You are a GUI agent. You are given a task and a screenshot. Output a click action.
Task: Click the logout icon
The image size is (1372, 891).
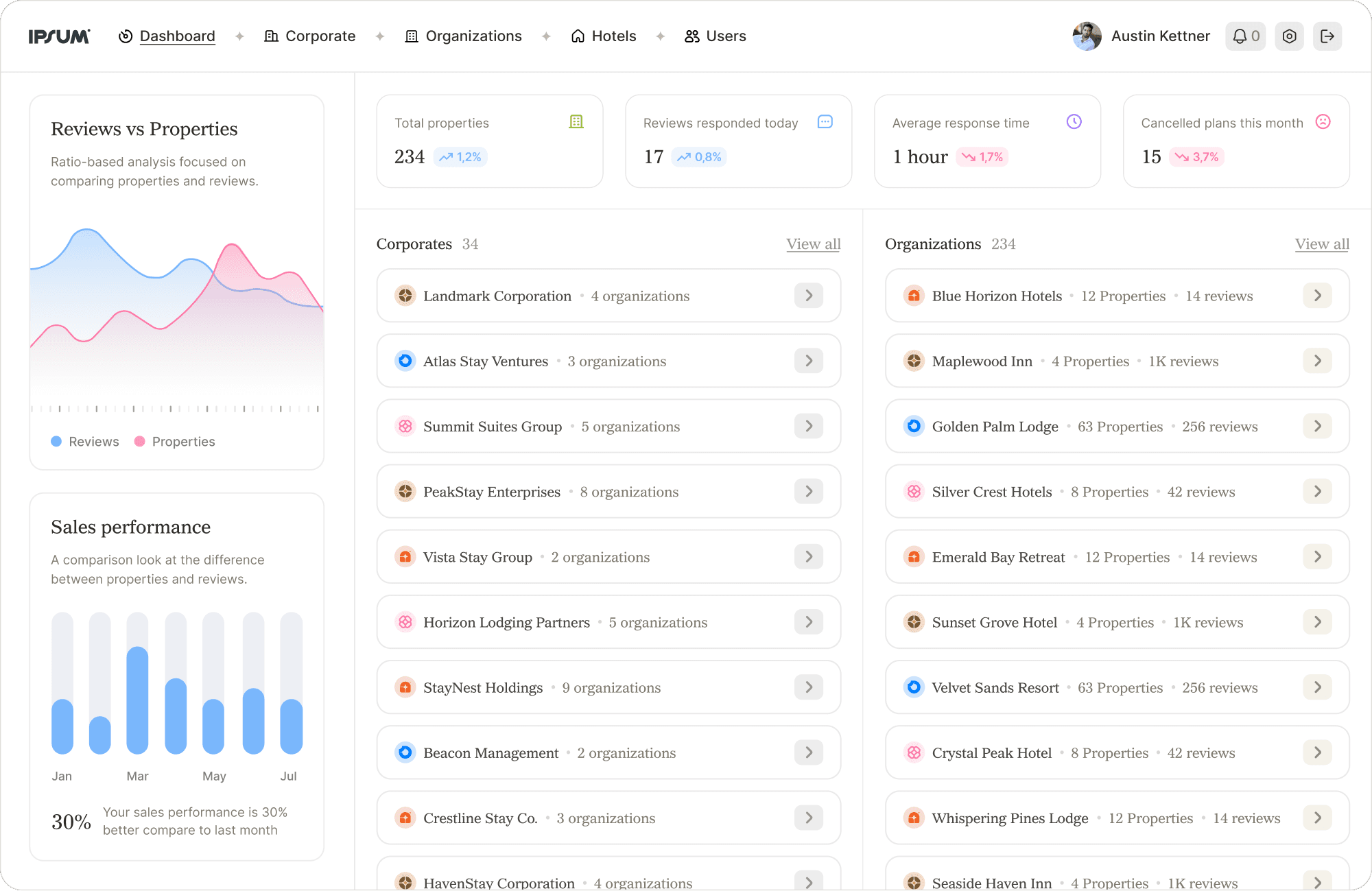click(x=1328, y=36)
